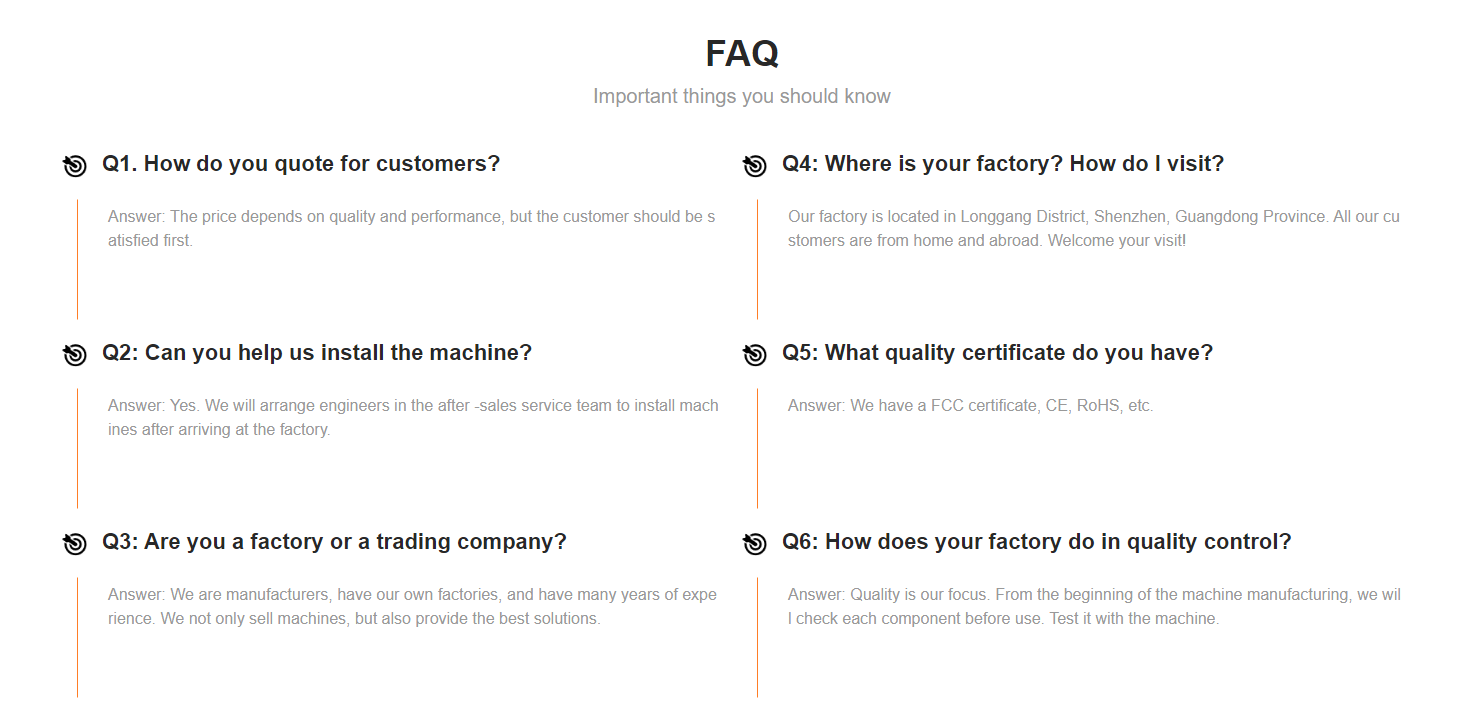The height and width of the screenshot is (718, 1478).
Task: Click the target icon beside Q3
Action: (74, 544)
